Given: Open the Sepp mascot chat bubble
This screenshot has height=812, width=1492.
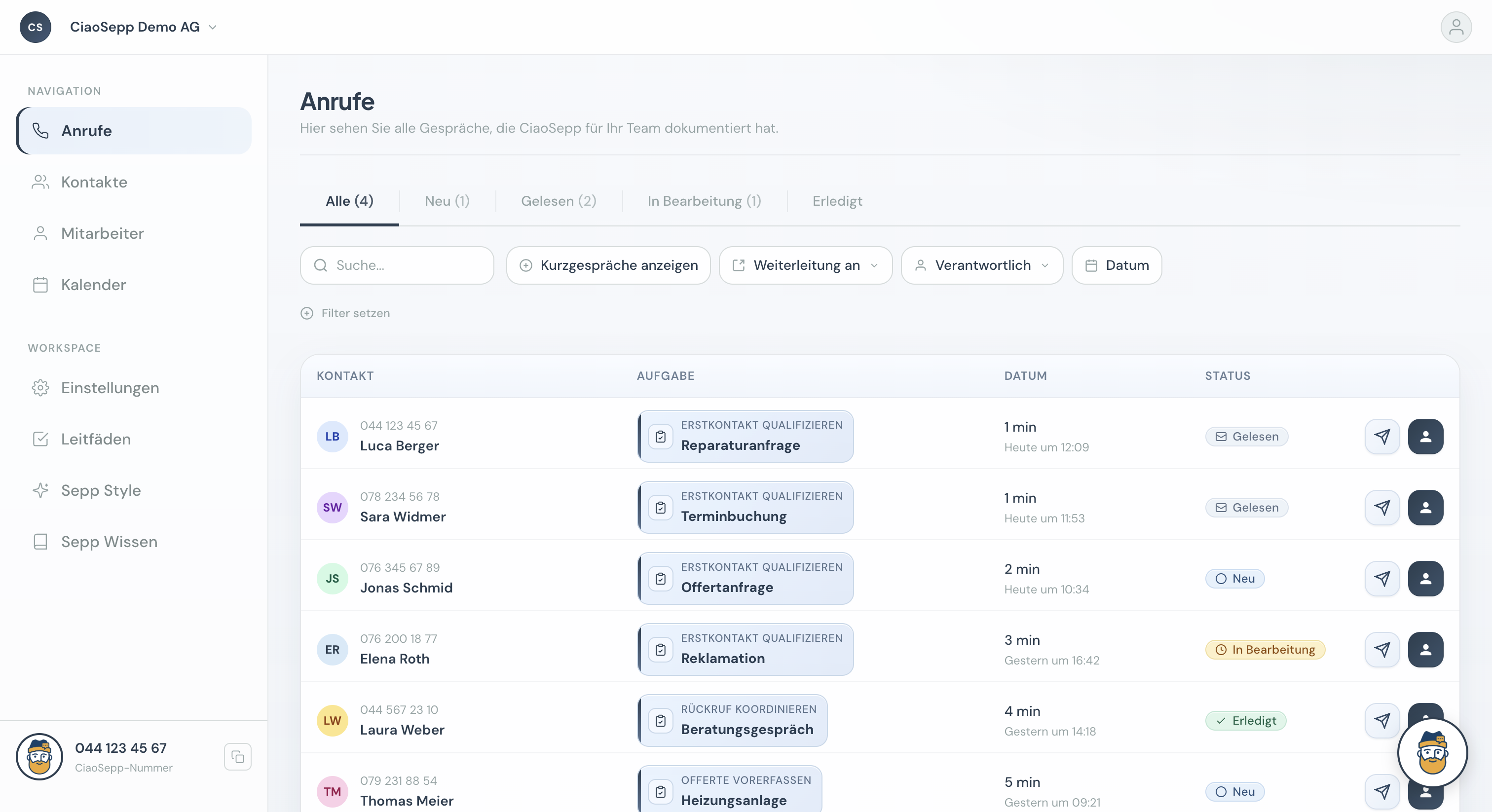Looking at the screenshot, I should click(x=1432, y=753).
